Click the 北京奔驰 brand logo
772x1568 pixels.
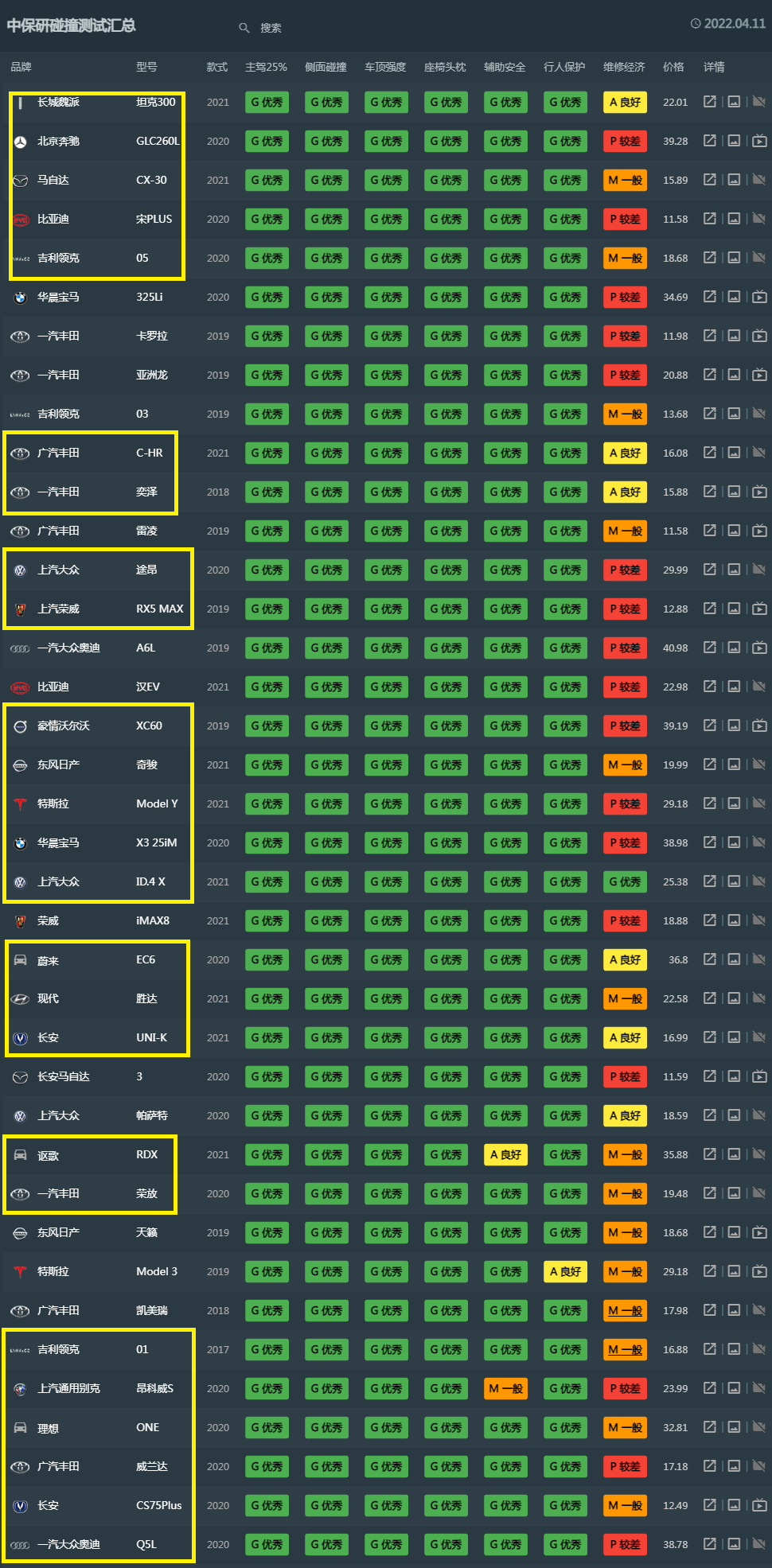20,142
